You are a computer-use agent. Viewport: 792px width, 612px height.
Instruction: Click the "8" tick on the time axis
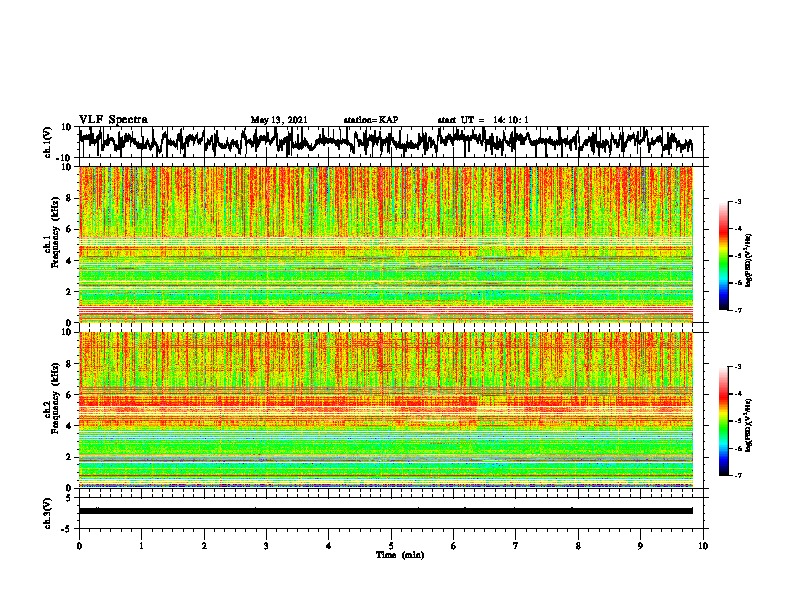578,546
